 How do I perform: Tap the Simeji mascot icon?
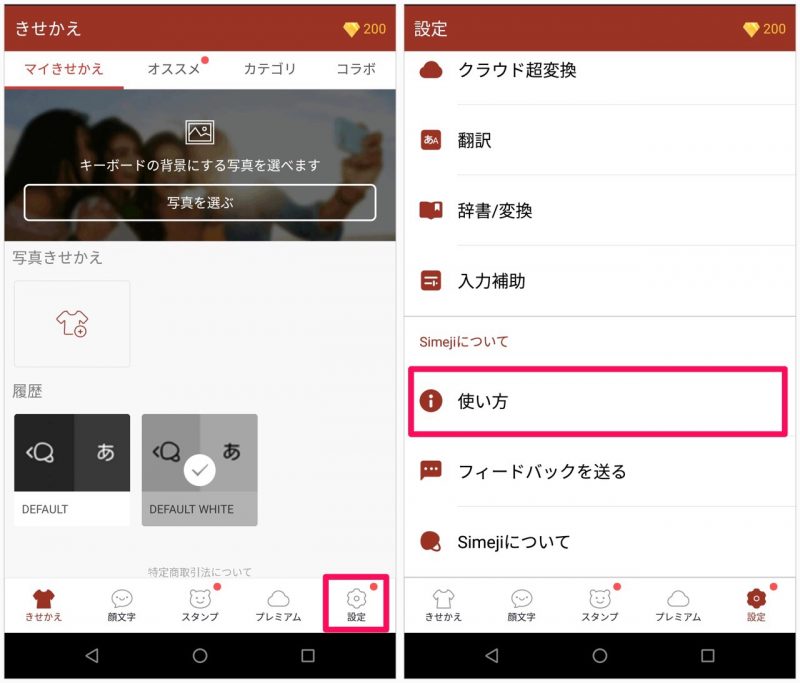[431, 542]
